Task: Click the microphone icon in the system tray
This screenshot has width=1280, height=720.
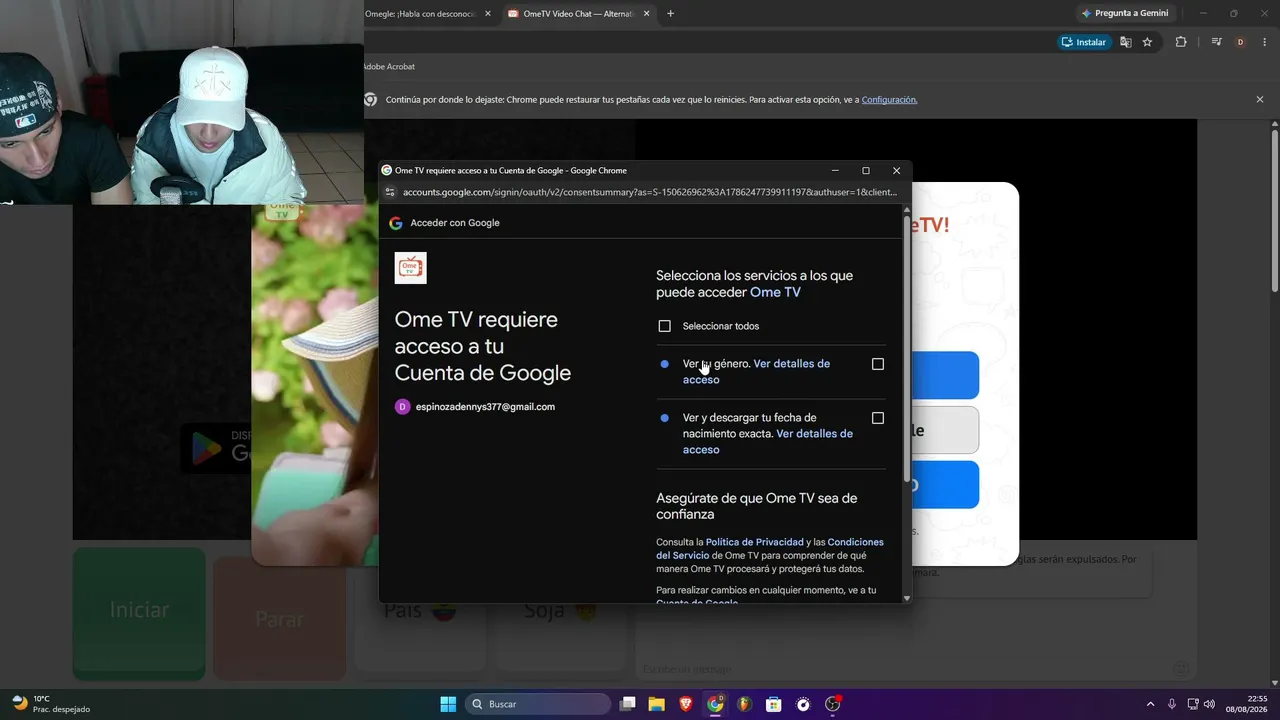Action: [1172, 704]
